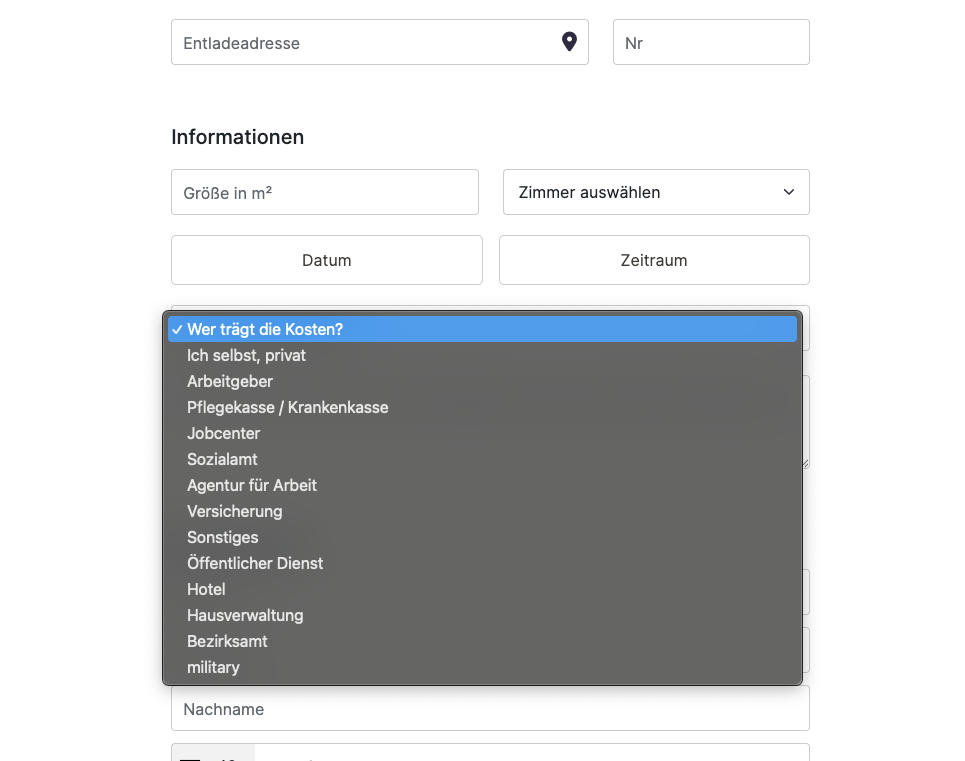Choose Hausverwaltung option
This screenshot has width=965, height=761.
[482, 615]
